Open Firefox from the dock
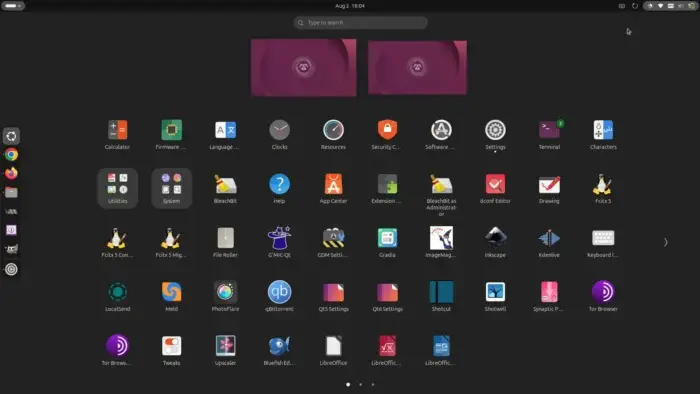700x394 pixels. [11, 173]
